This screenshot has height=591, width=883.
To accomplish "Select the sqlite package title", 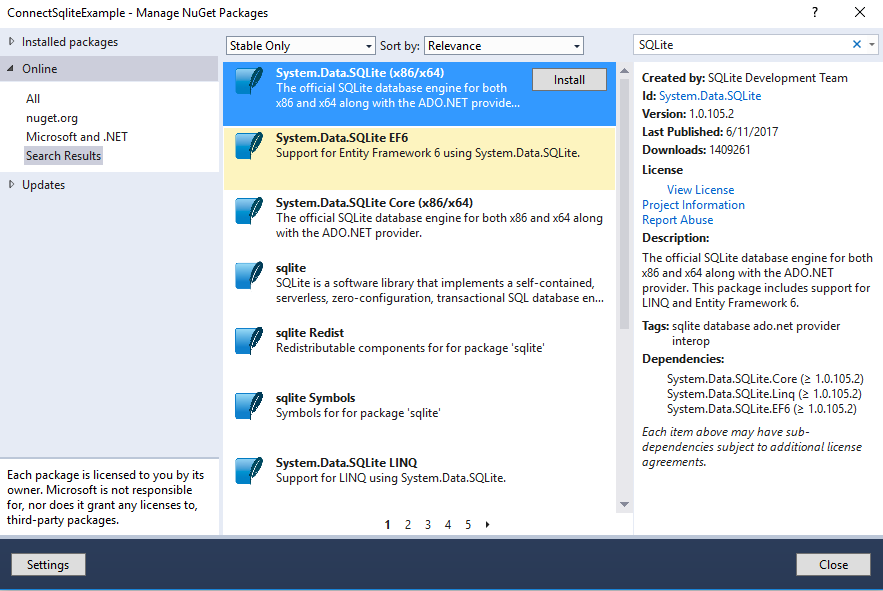I will pos(291,268).
